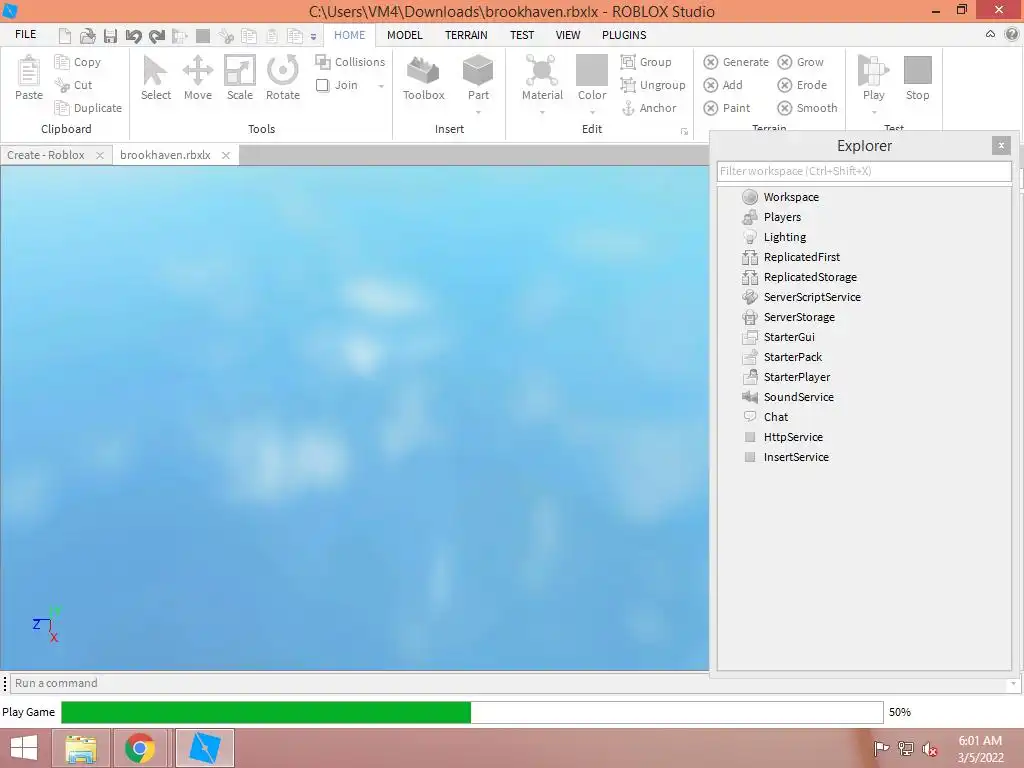Image resolution: width=1024 pixels, height=768 pixels.
Task: Expand the Material dropdown arrow
Action: 542,112
